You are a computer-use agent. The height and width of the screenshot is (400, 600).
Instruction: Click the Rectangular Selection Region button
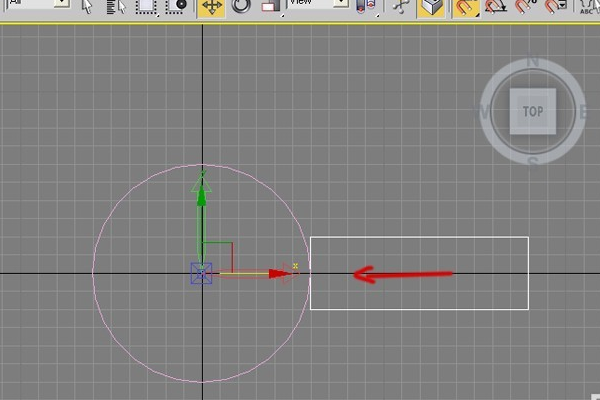coord(147,6)
